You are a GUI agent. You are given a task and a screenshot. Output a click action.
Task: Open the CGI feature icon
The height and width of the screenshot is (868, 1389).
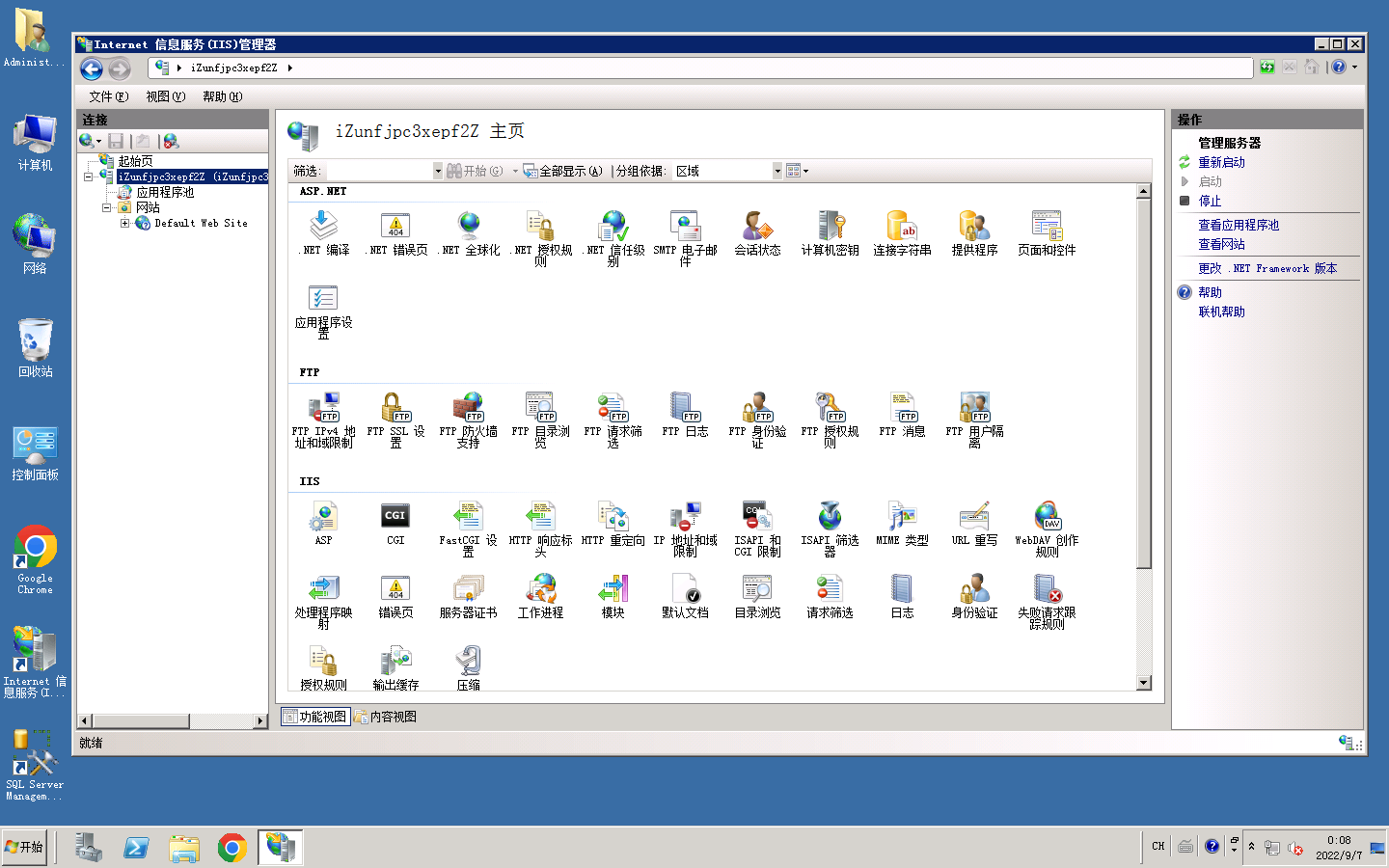point(395,524)
